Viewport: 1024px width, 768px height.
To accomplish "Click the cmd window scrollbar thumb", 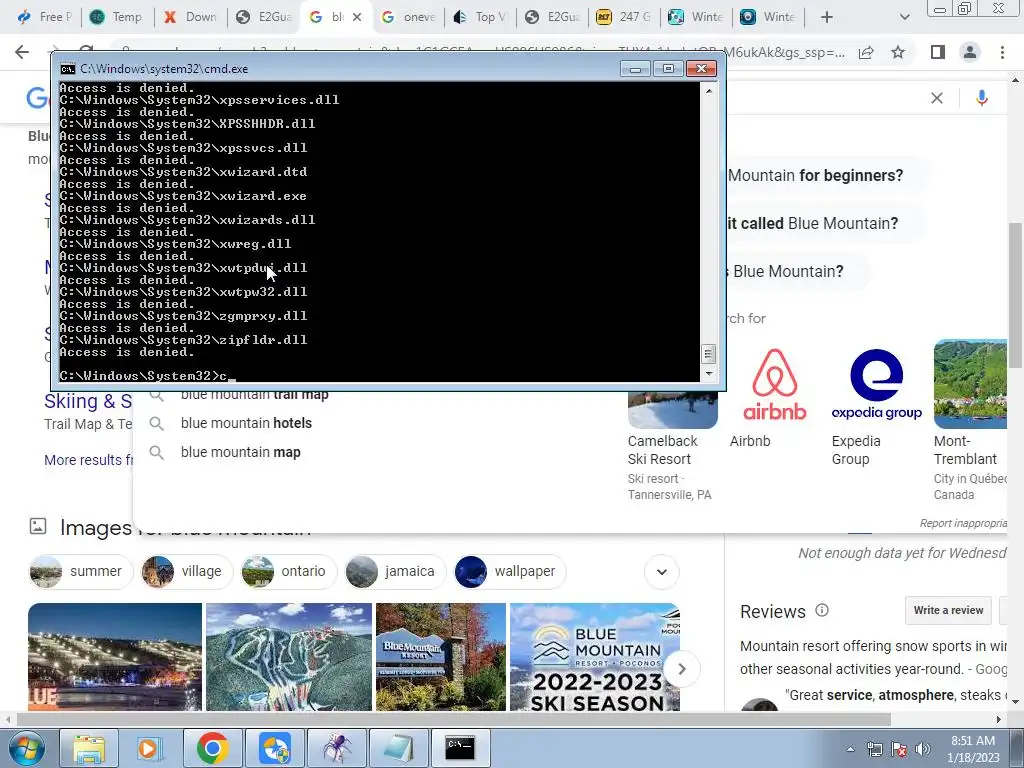I will point(709,354).
